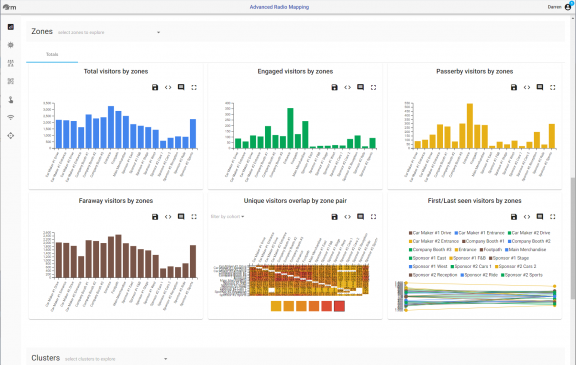Toggle Sponsor #1 Stage legend entry
This screenshot has width=576, height=365.
[509, 258]
